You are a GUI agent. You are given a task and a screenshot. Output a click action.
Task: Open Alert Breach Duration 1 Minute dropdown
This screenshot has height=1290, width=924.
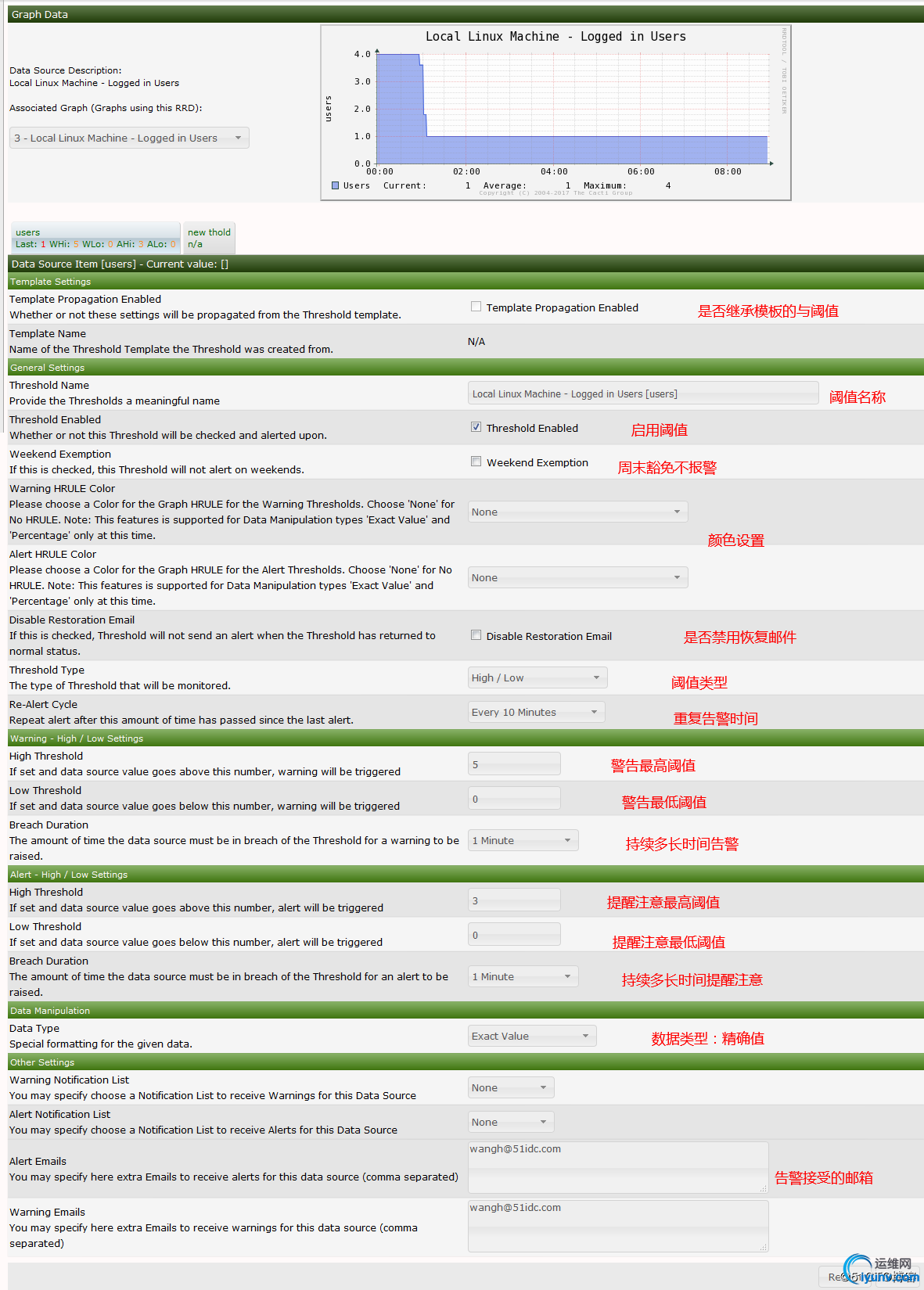[523, 976]
